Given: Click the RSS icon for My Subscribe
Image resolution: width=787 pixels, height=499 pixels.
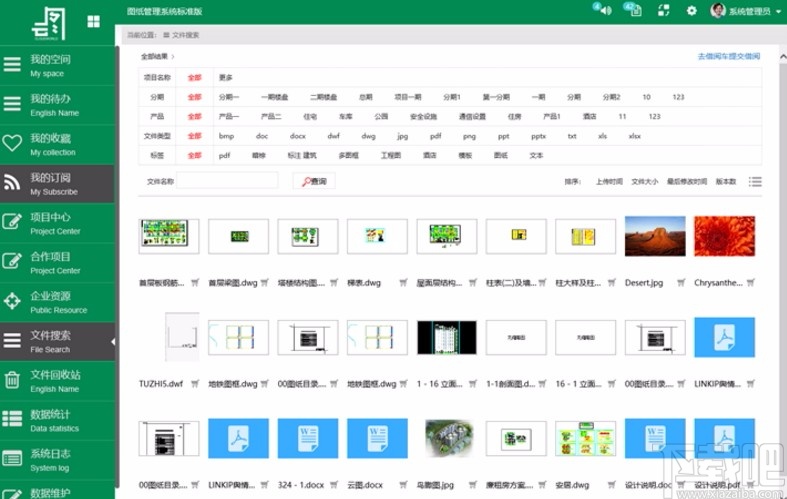Looking at the screenshot, I should [x=12, y=183].
